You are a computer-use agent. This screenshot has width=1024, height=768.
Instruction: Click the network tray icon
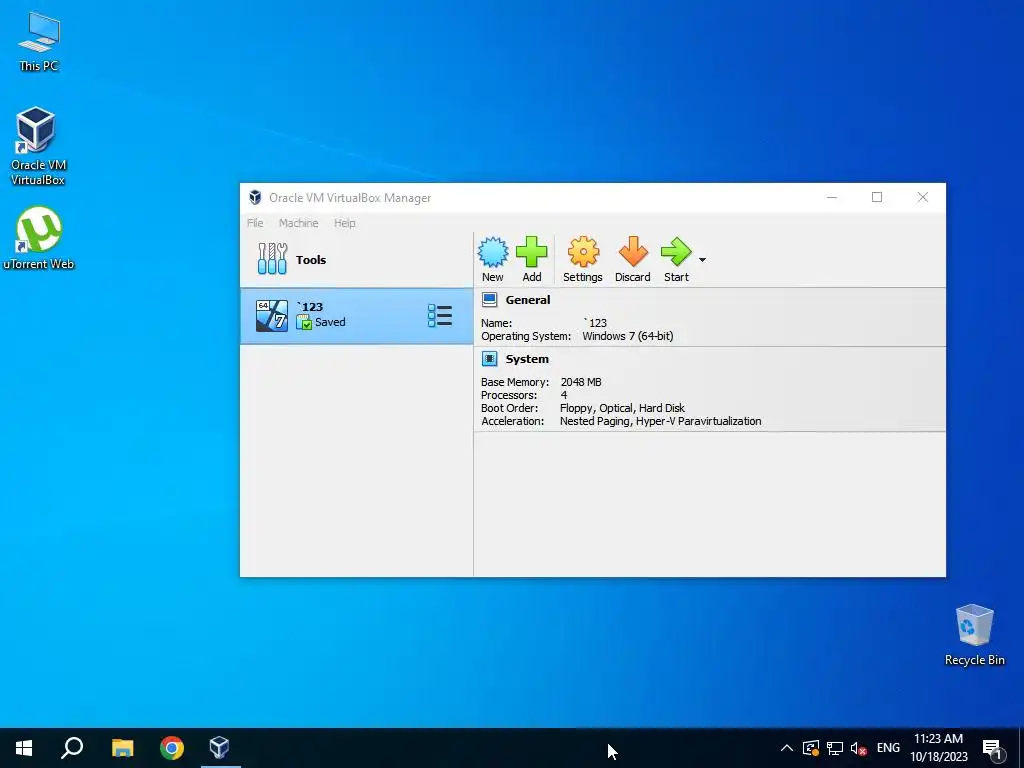click(835, 748)
